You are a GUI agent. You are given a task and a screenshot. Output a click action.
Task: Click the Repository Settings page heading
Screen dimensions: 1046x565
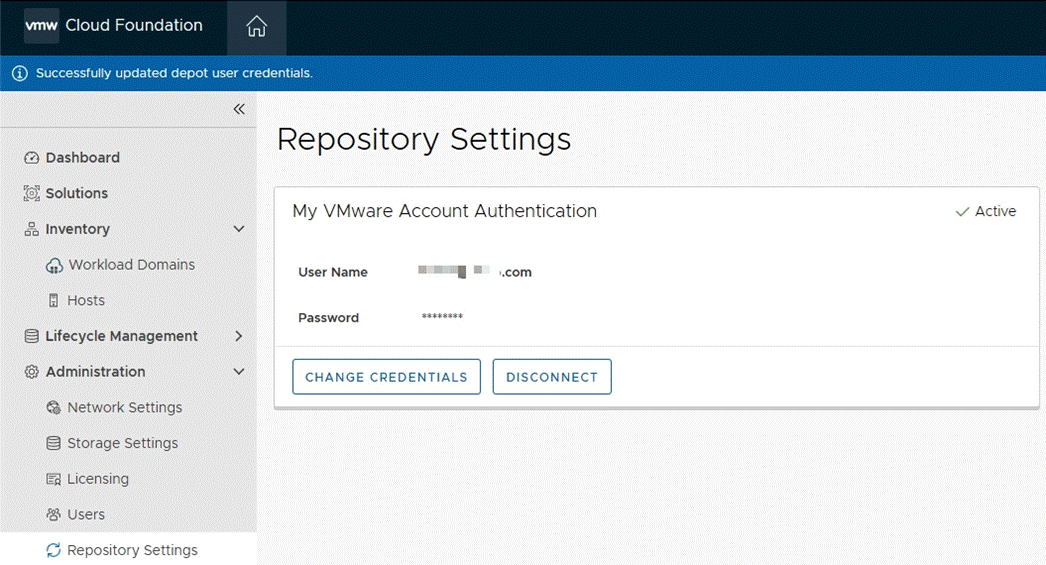(x=424, y=139)
